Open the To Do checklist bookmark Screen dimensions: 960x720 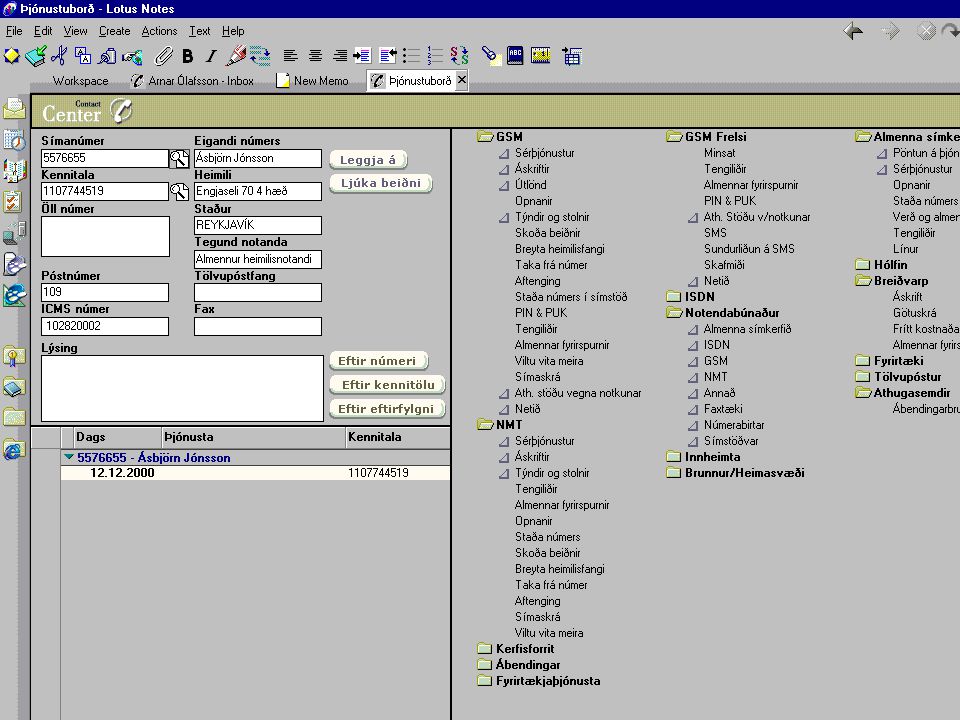click(13, 201)
